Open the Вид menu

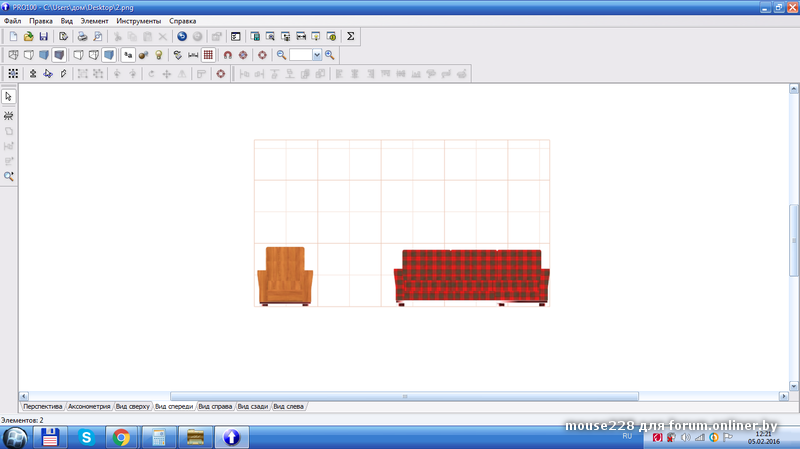[67, 21]
